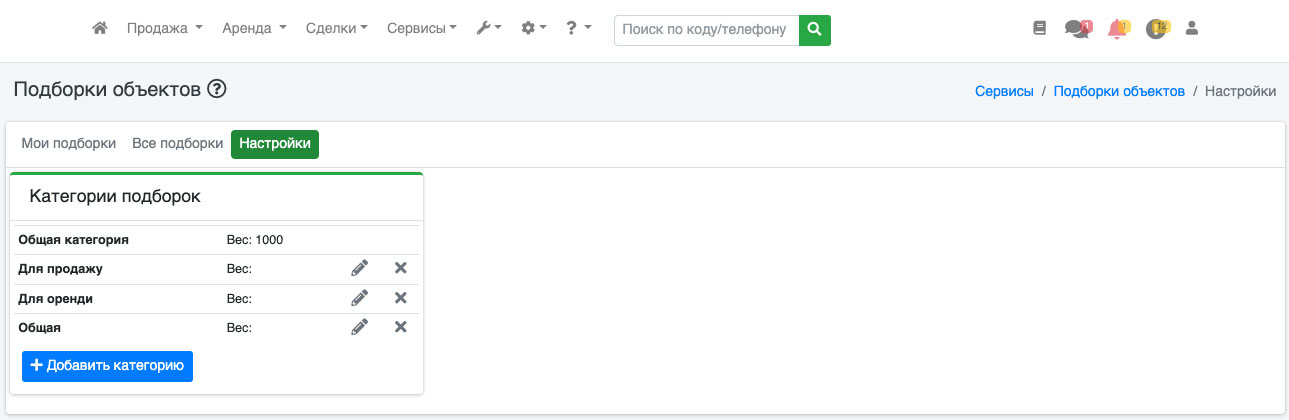Click the yellow coin warning icon

[x=1157, y=29]
